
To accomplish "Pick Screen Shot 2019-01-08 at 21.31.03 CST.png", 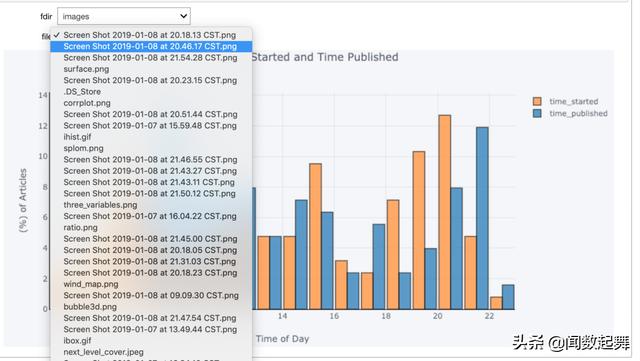I will click(151, 262).
